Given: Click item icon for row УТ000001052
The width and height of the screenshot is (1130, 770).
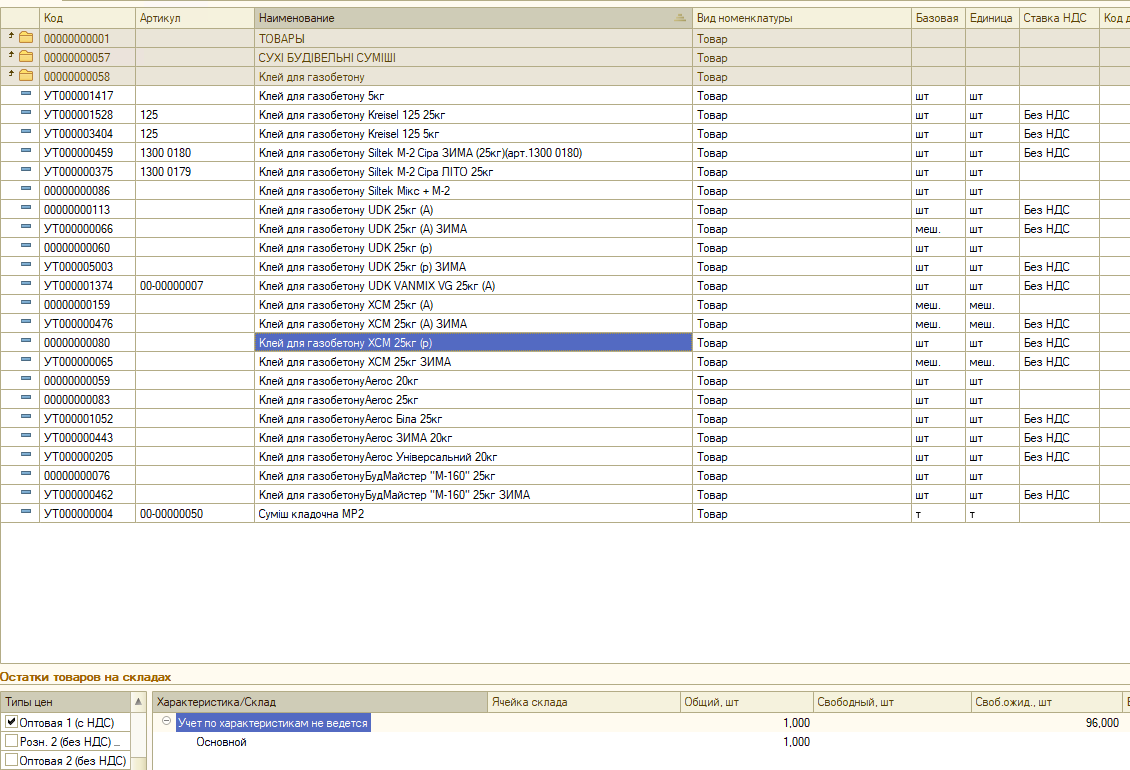Looking at the screenshot, I should (x=26, y=417).
